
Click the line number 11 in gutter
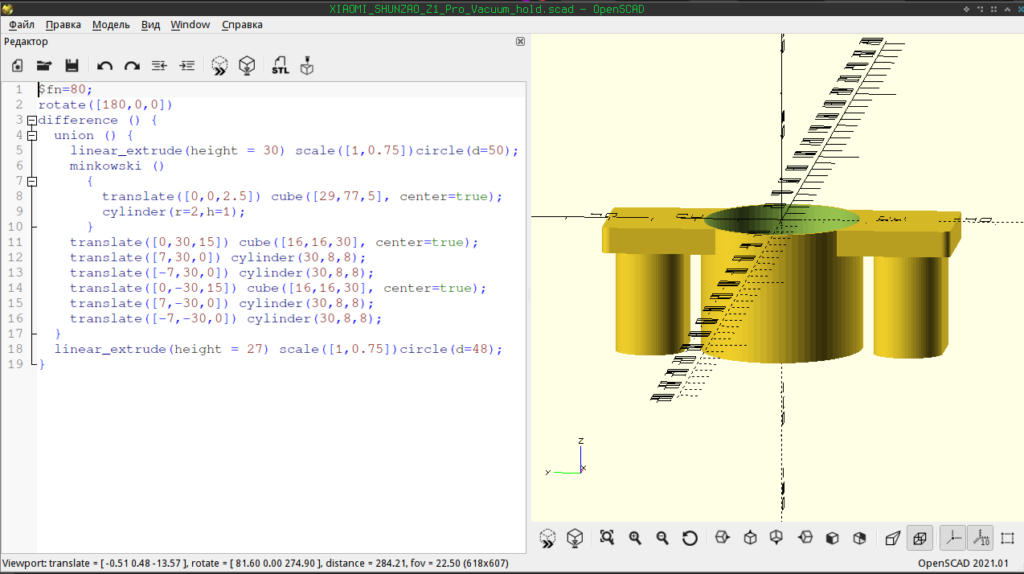(x=15, y=242)
